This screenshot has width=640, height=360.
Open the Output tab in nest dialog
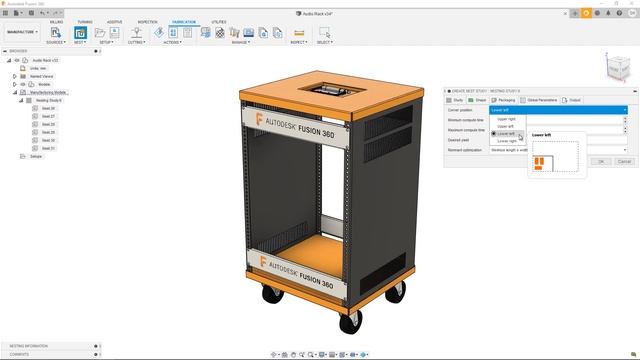[x=571, y=100]
